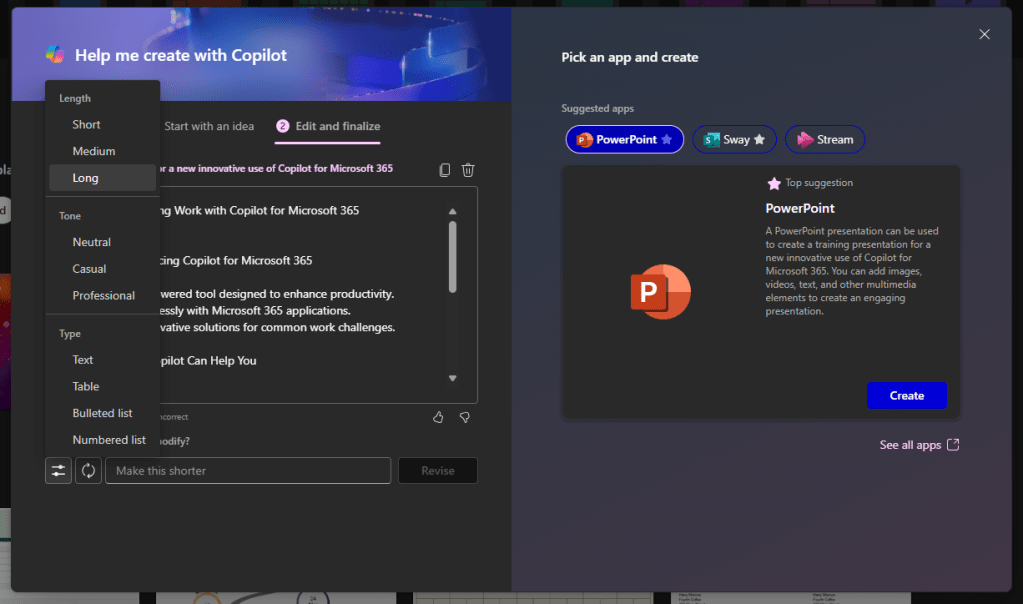The image size is (1023, 604).
Task: Set length to Medium
Action: click(x=94, y=151)
